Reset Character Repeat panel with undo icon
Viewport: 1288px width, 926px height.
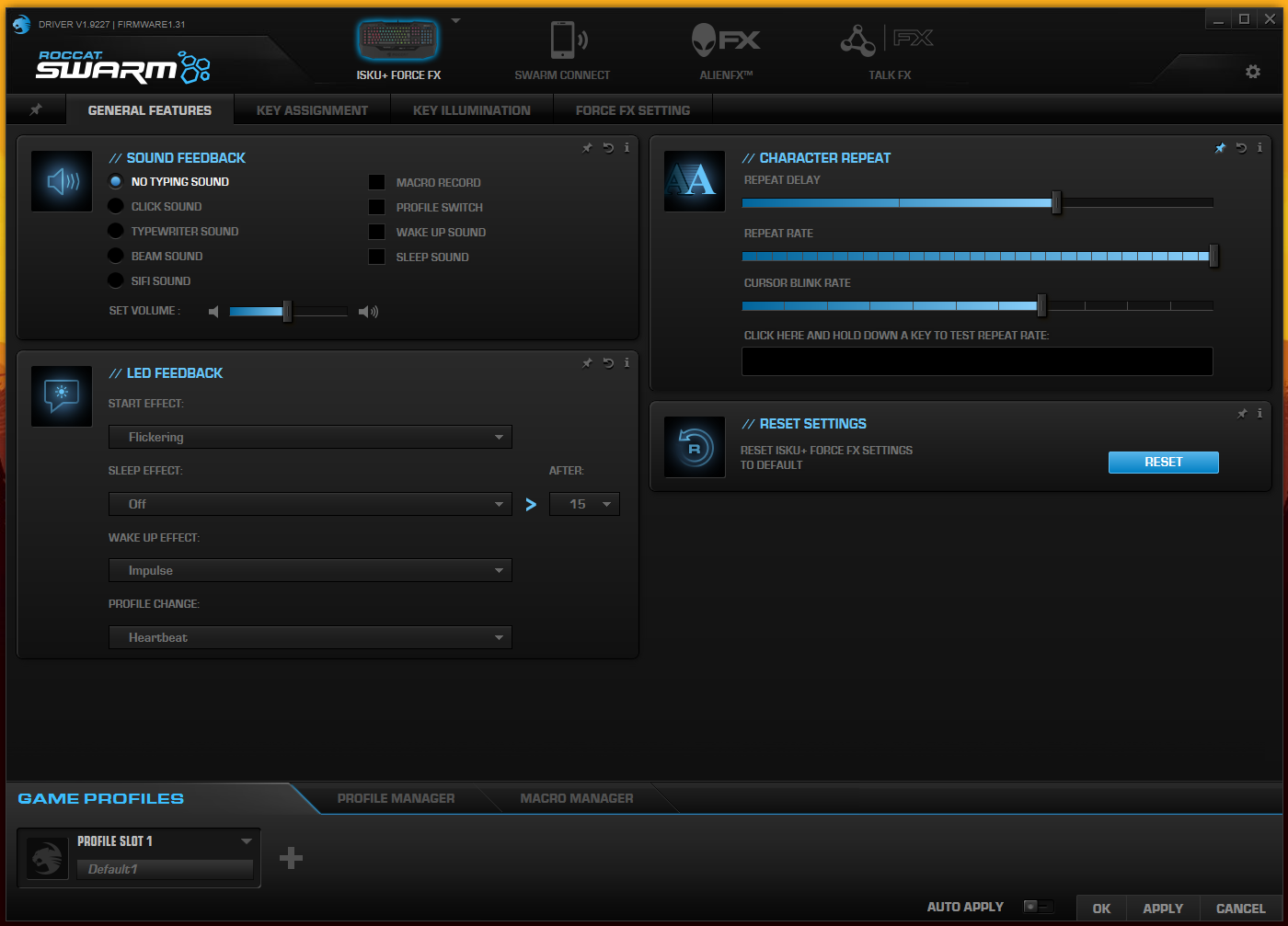pyautogui.click(x=1241, y=148)
